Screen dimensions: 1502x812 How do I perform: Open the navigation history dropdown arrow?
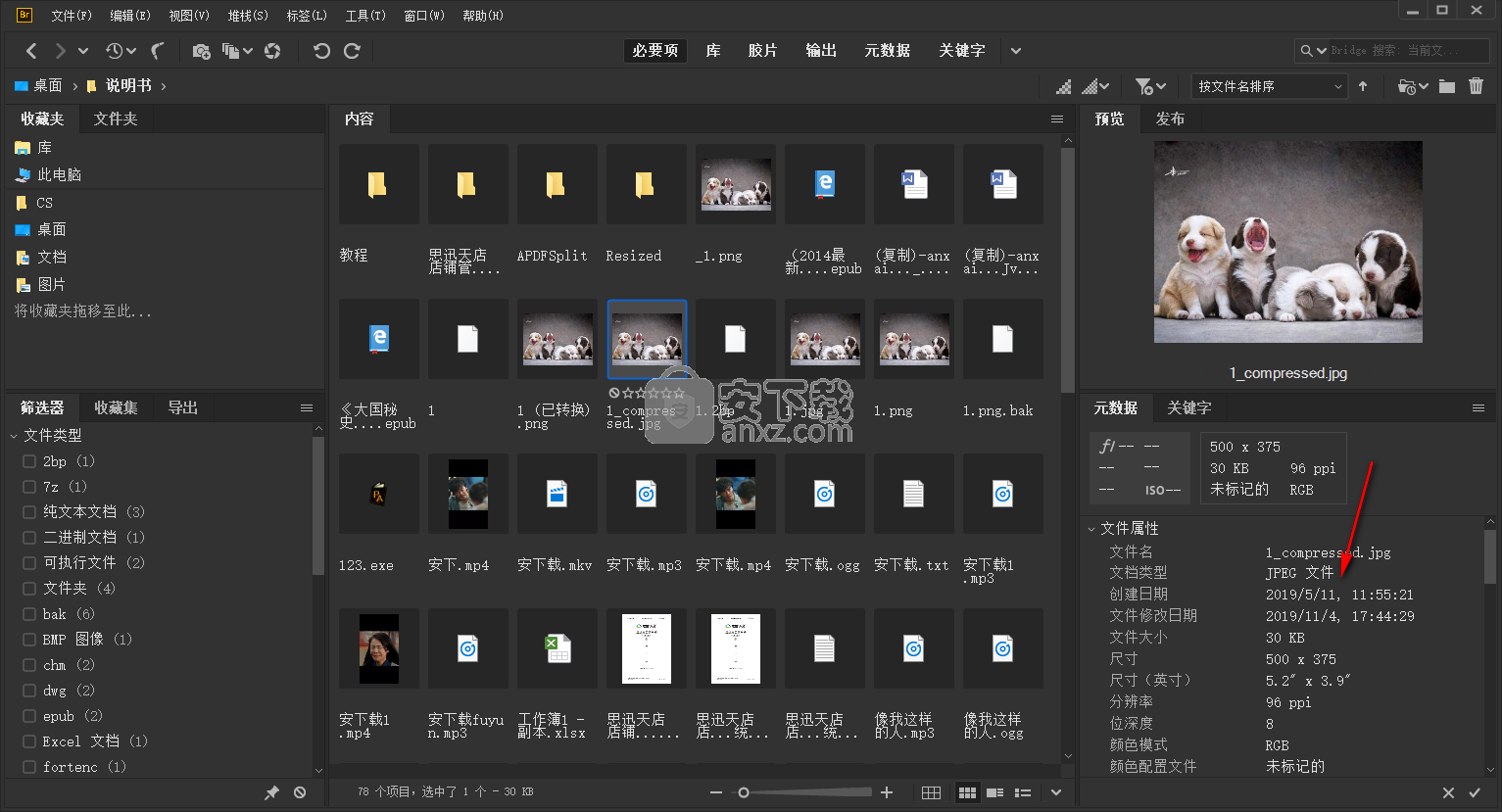(x=83, y=51)
